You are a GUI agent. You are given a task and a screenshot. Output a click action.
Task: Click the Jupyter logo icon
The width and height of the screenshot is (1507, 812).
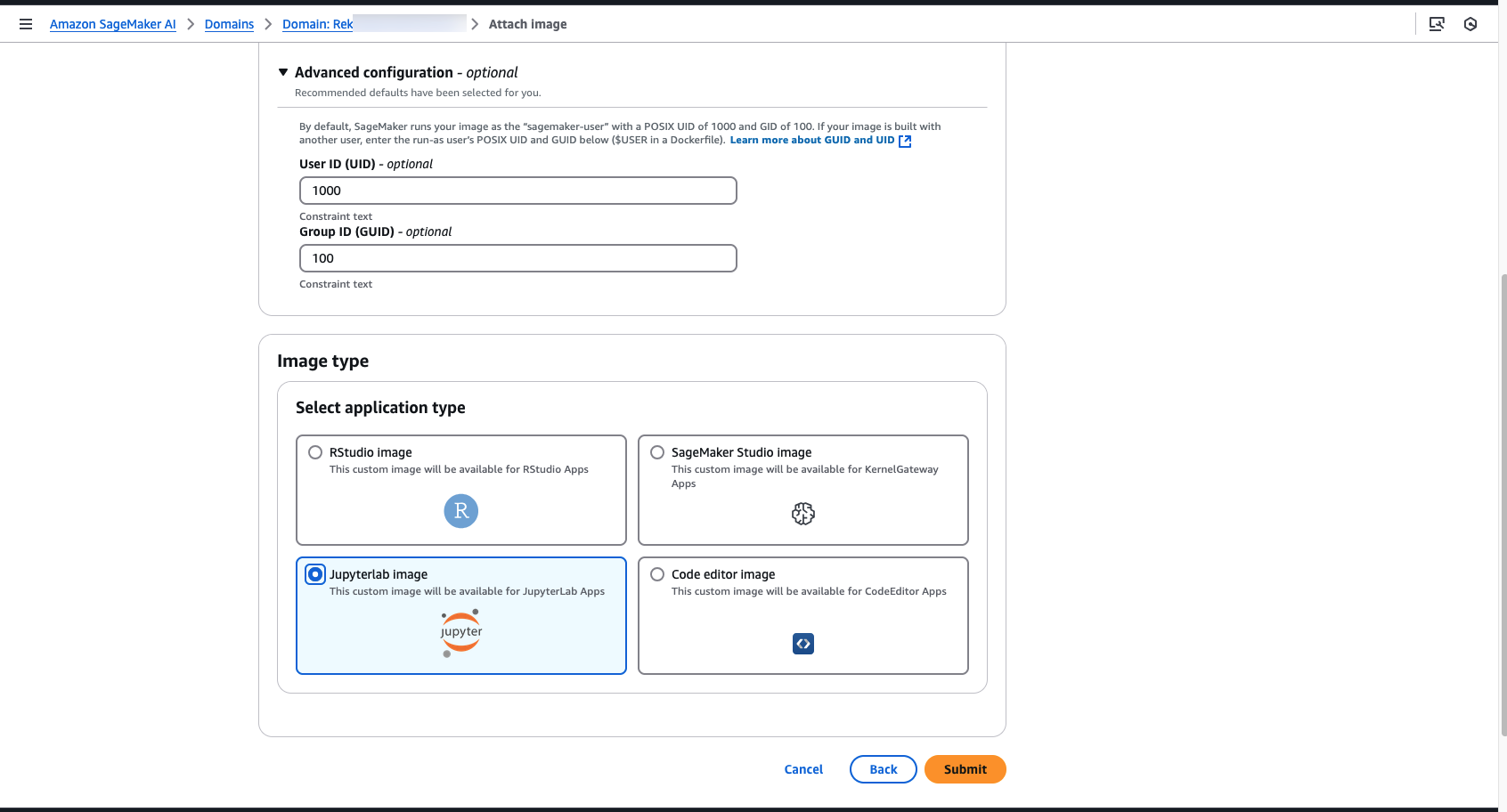coord(461,633)
